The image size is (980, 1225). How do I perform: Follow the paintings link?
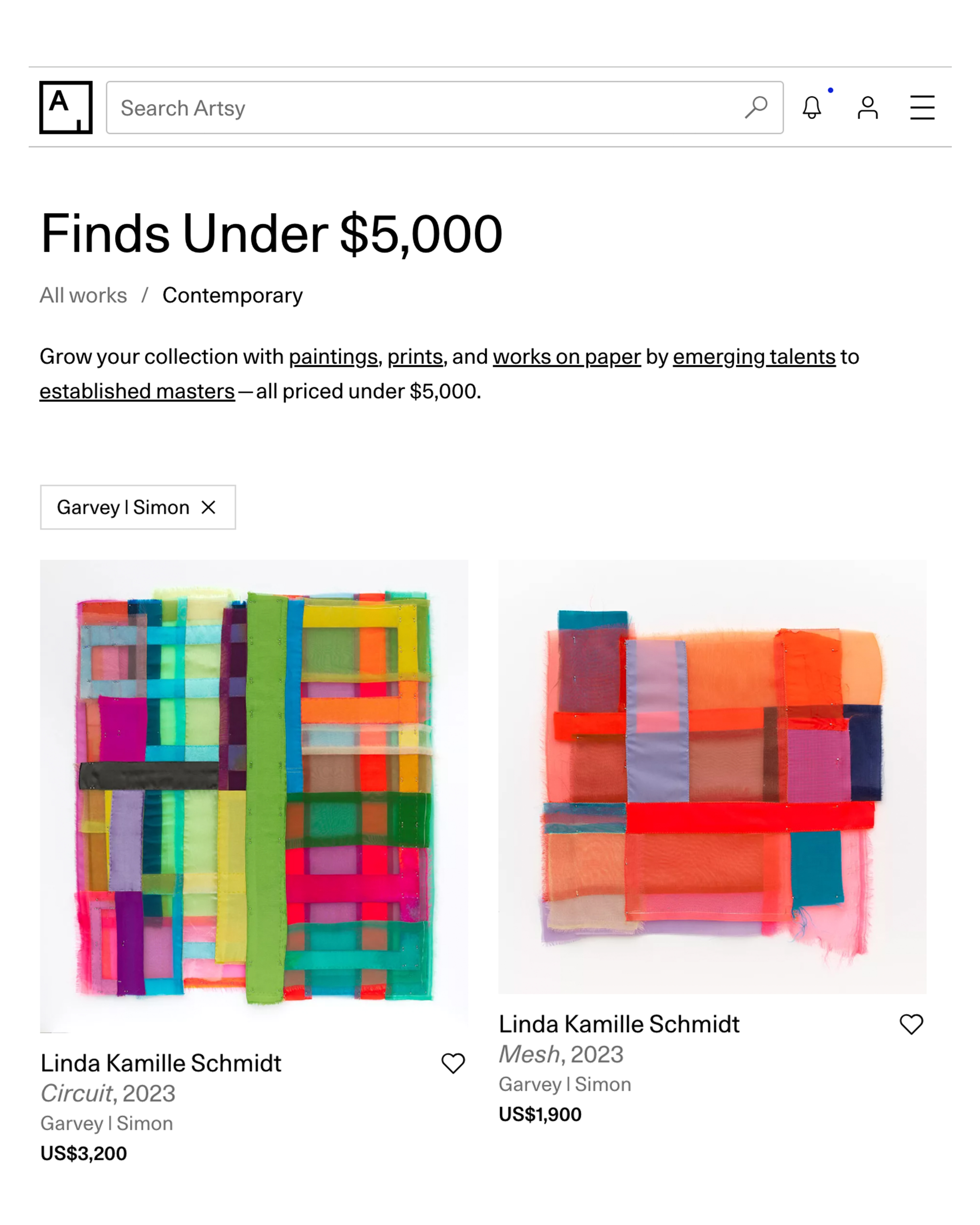(333, 357)
